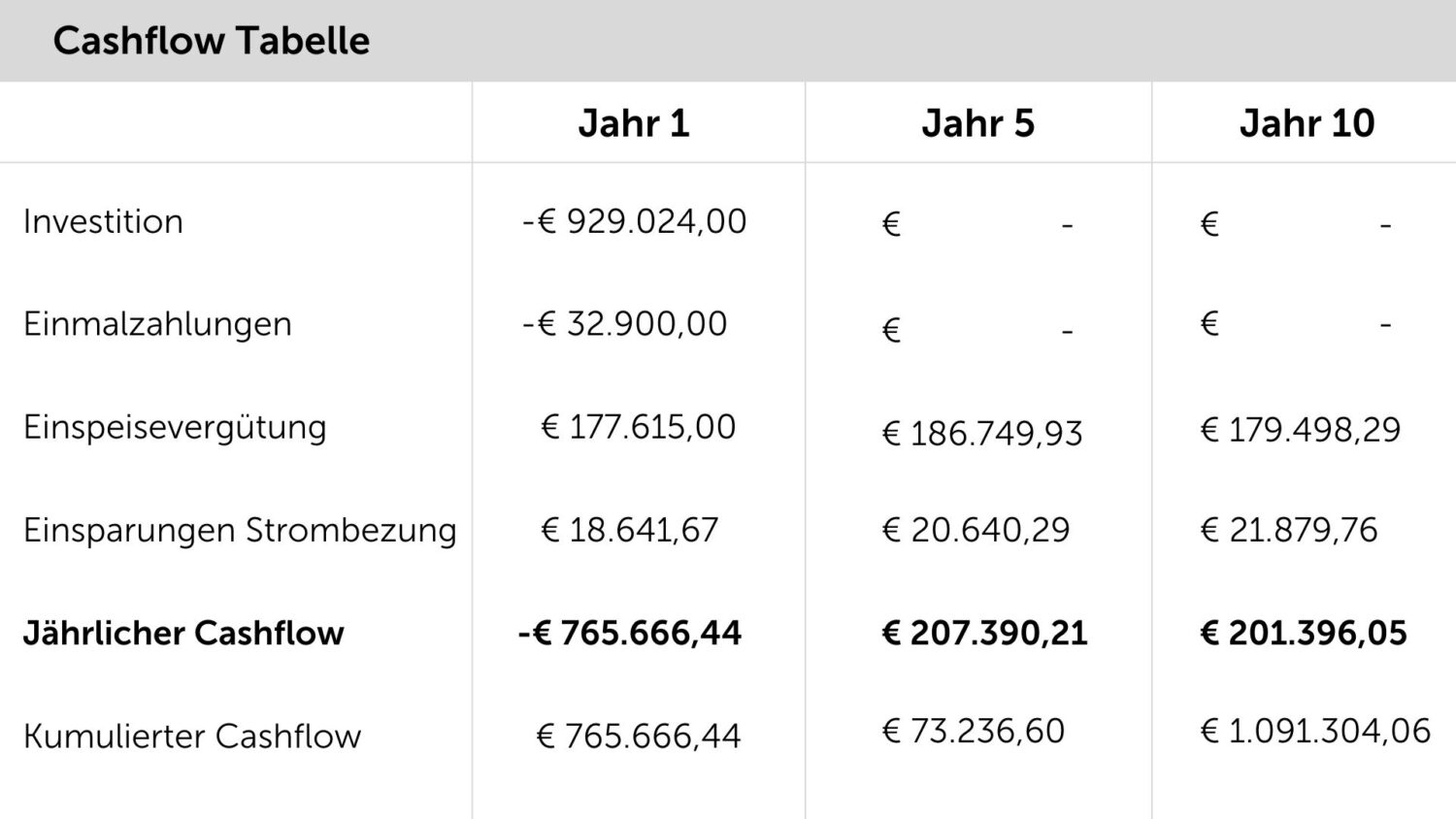Select the Jahr 10 column header
This screenshot has width=1456, height=819.
point(1307,123)
